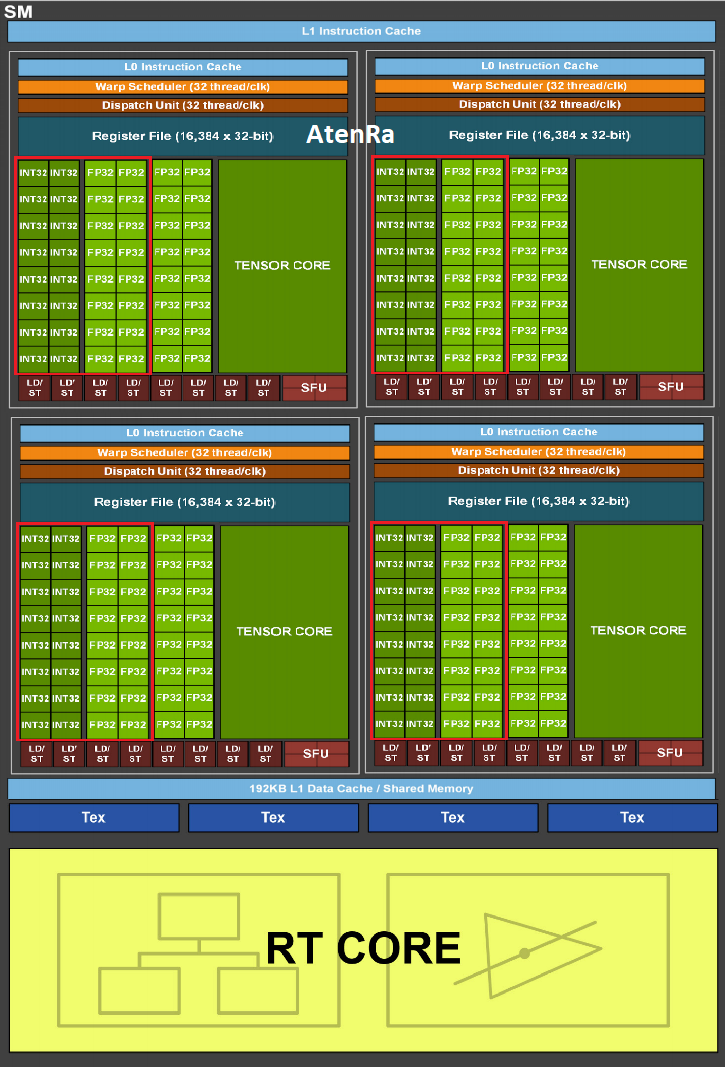Select the bottom-right partition's SFU block
This screenshot has height=1067, width=725.
pos(671,753)
